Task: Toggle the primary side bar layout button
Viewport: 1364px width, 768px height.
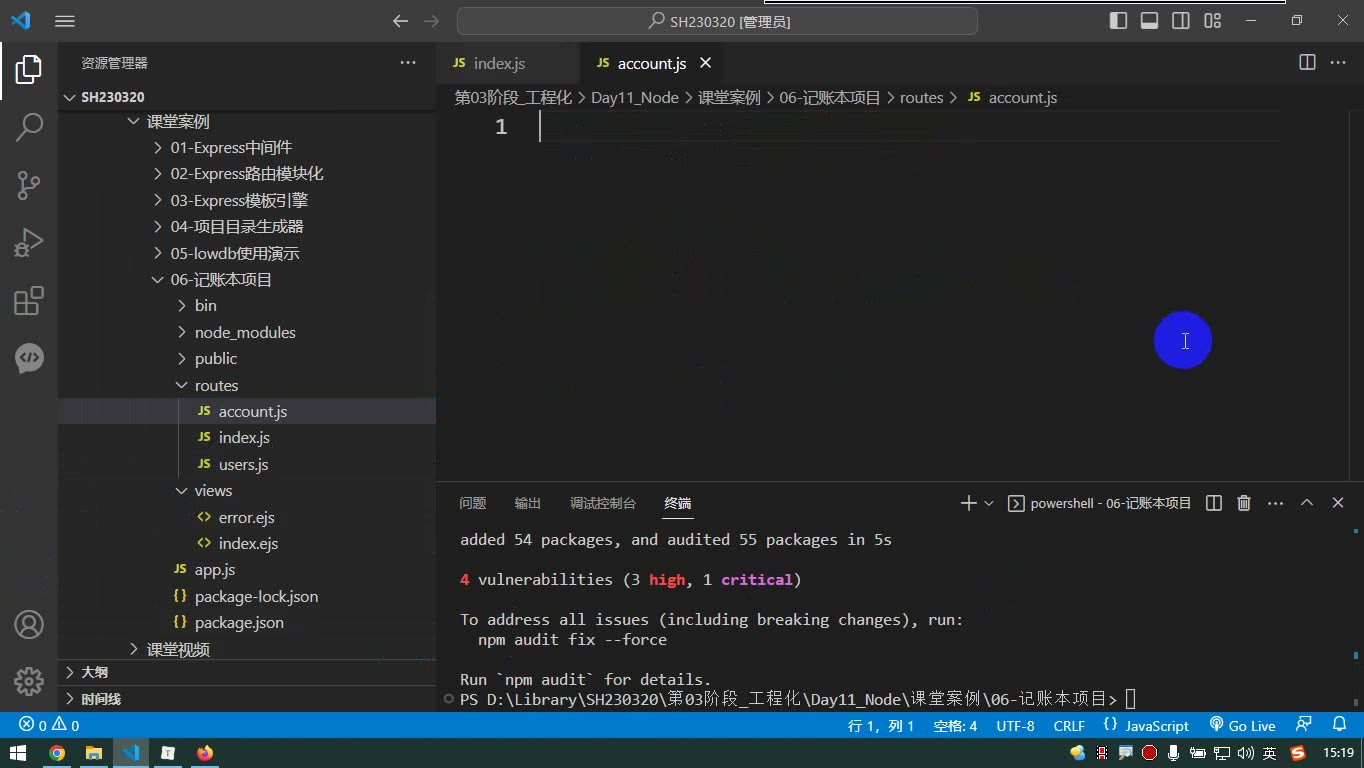Action: pos(1119,20)
